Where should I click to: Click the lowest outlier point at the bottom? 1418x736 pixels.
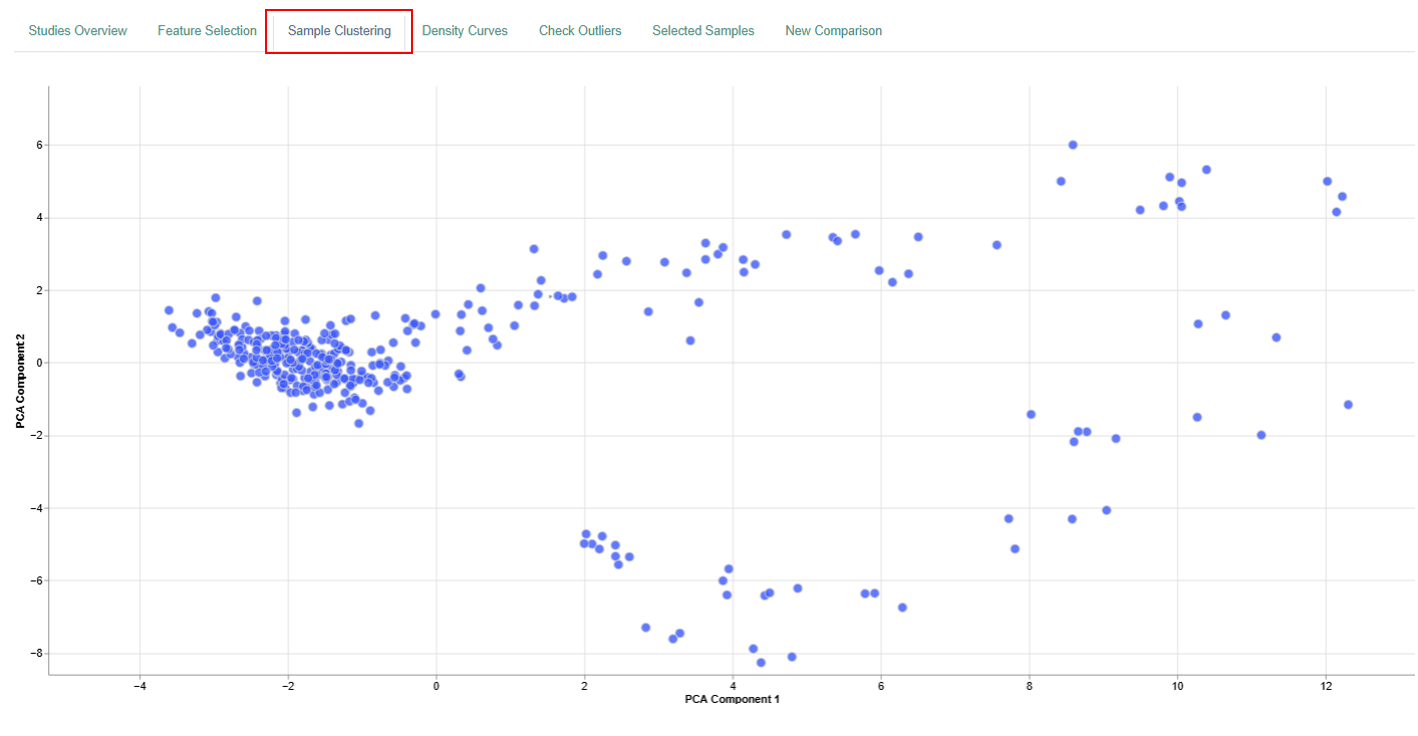[x=760, y=662]
